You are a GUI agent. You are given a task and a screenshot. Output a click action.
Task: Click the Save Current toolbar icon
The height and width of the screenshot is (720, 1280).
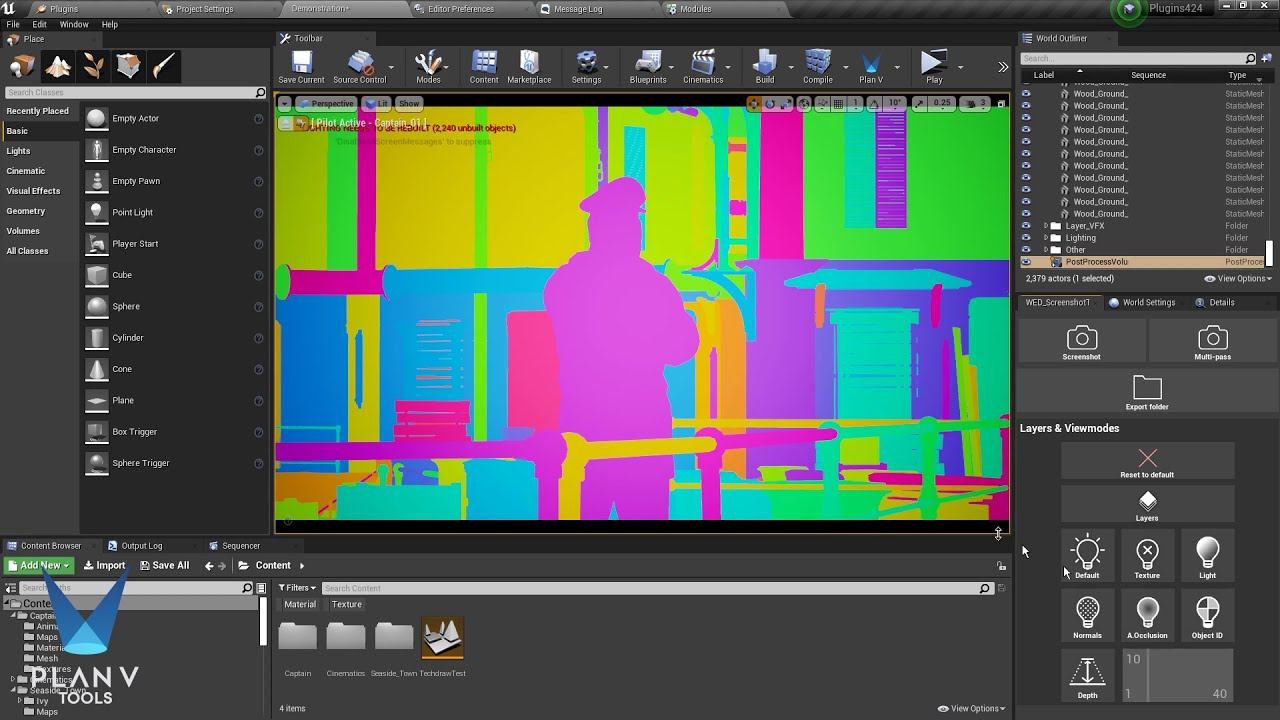[301, 66]
